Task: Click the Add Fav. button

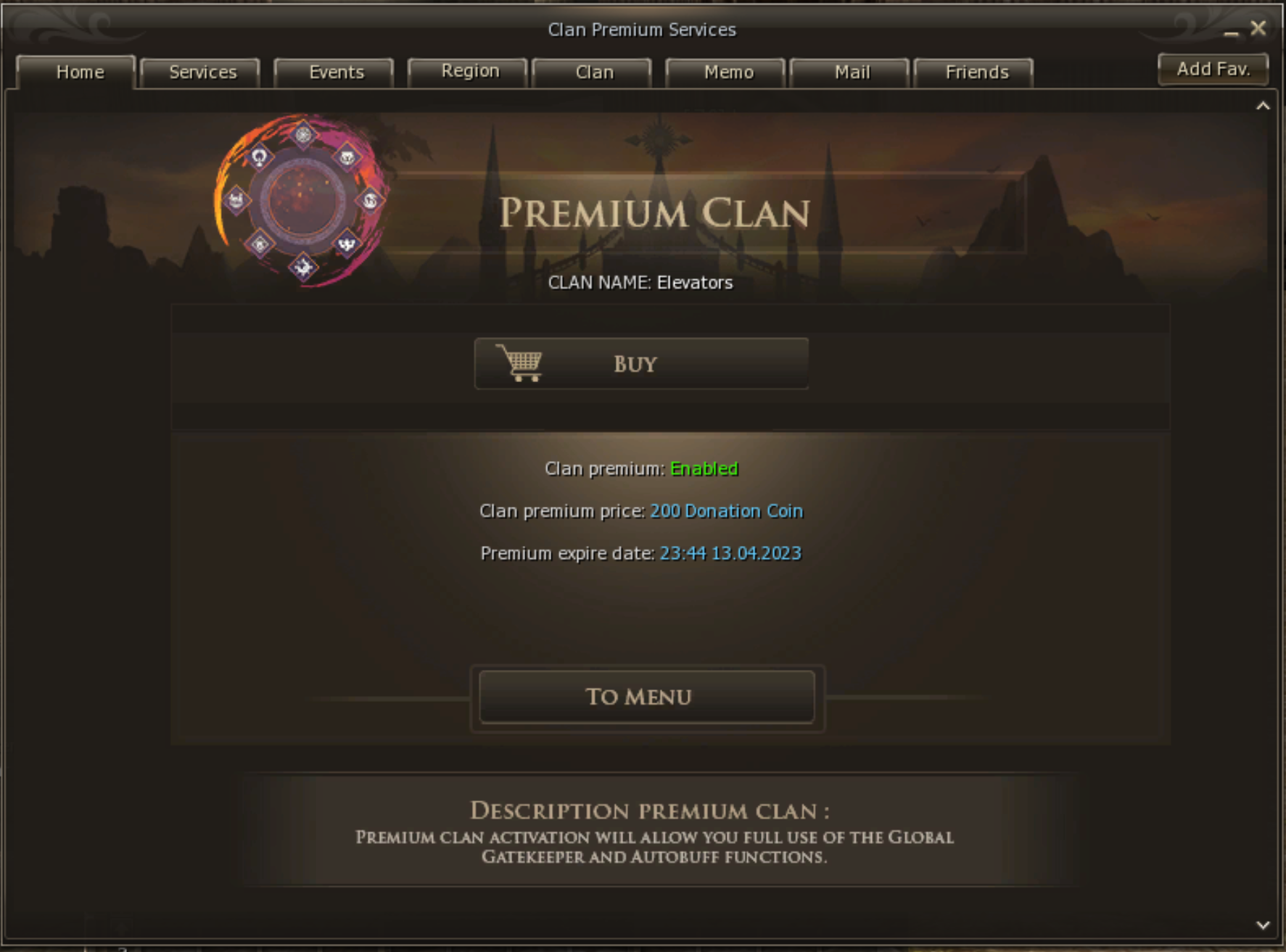Action: [x=1213, y=69]
